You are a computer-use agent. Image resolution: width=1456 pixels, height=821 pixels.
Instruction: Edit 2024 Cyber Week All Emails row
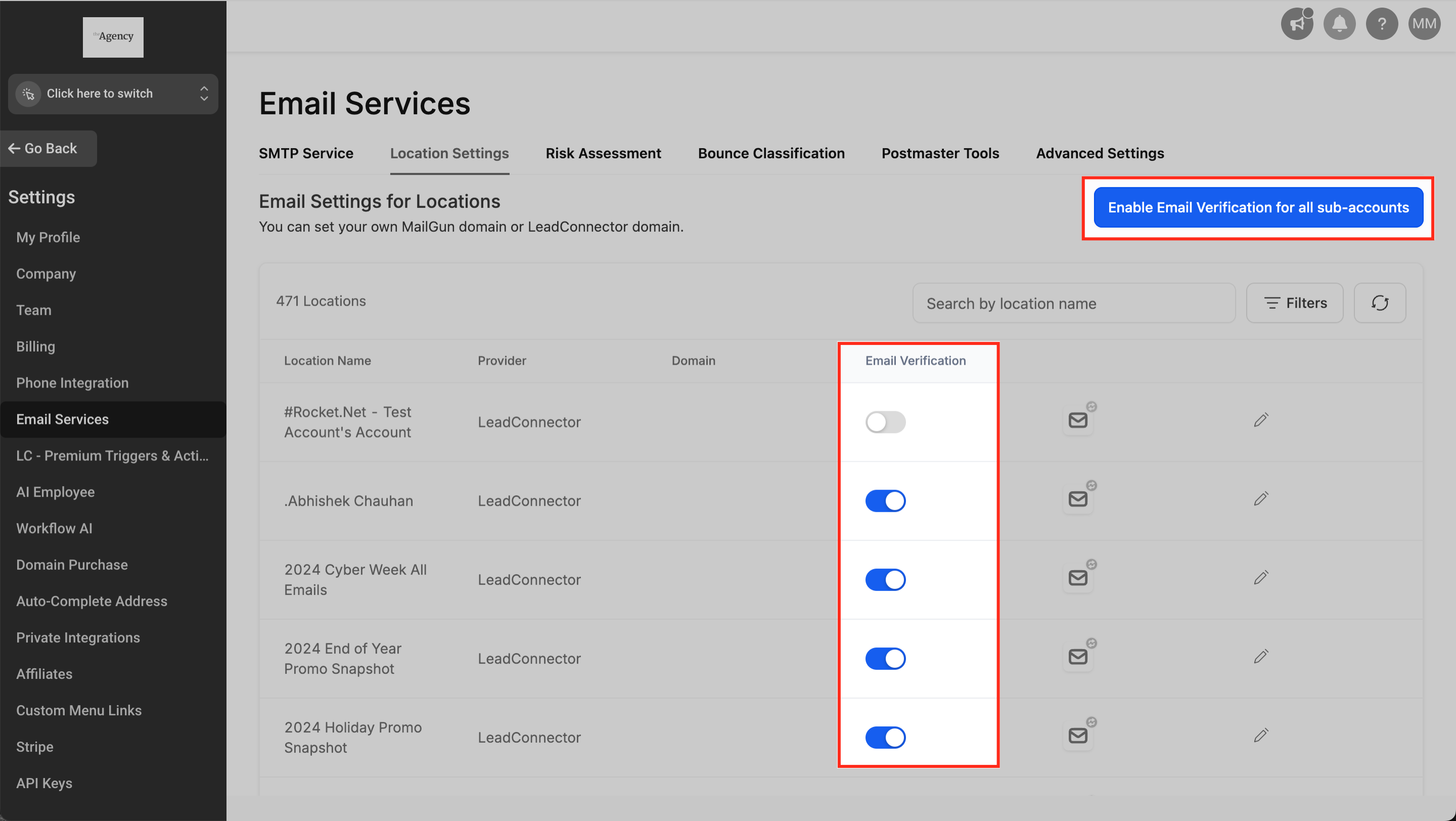tap(1260, 578)
